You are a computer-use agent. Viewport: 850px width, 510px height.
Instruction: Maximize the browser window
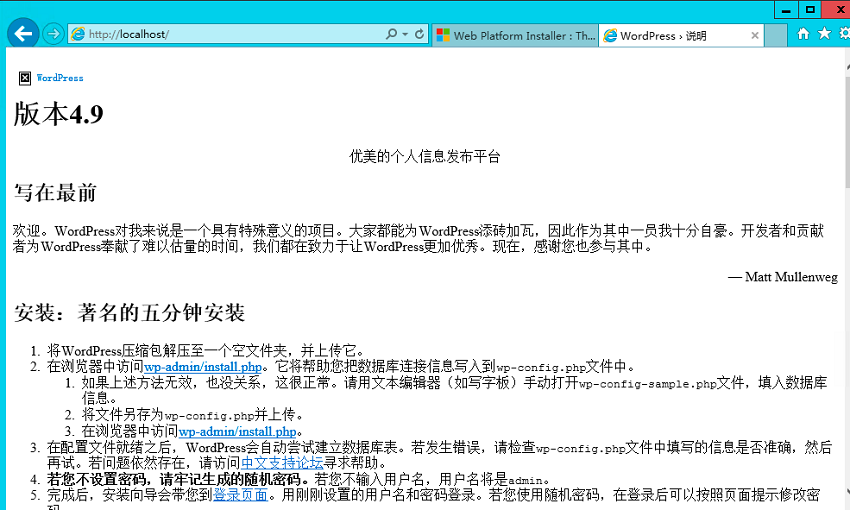tap(810, 10)
